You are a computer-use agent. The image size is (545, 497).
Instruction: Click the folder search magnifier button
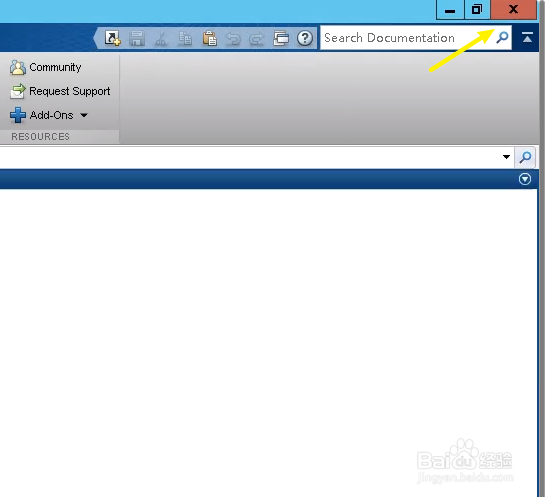(x=525, y=157)
